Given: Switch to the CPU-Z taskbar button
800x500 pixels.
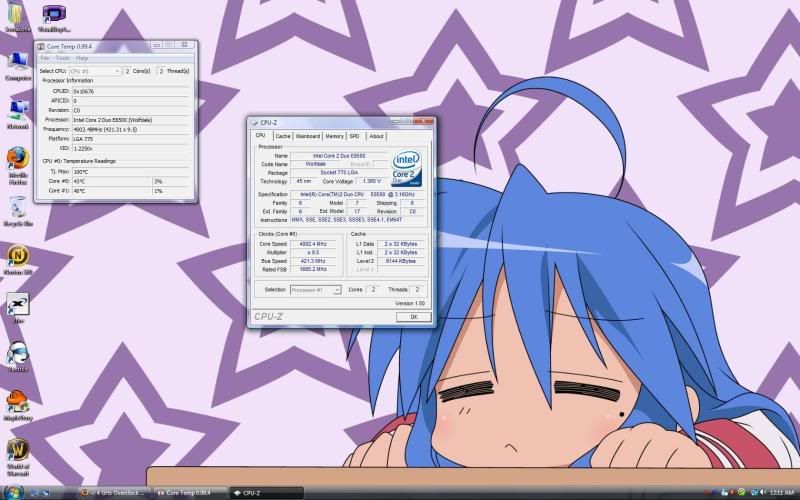Looking at the screenshot, I should point(265,493).
